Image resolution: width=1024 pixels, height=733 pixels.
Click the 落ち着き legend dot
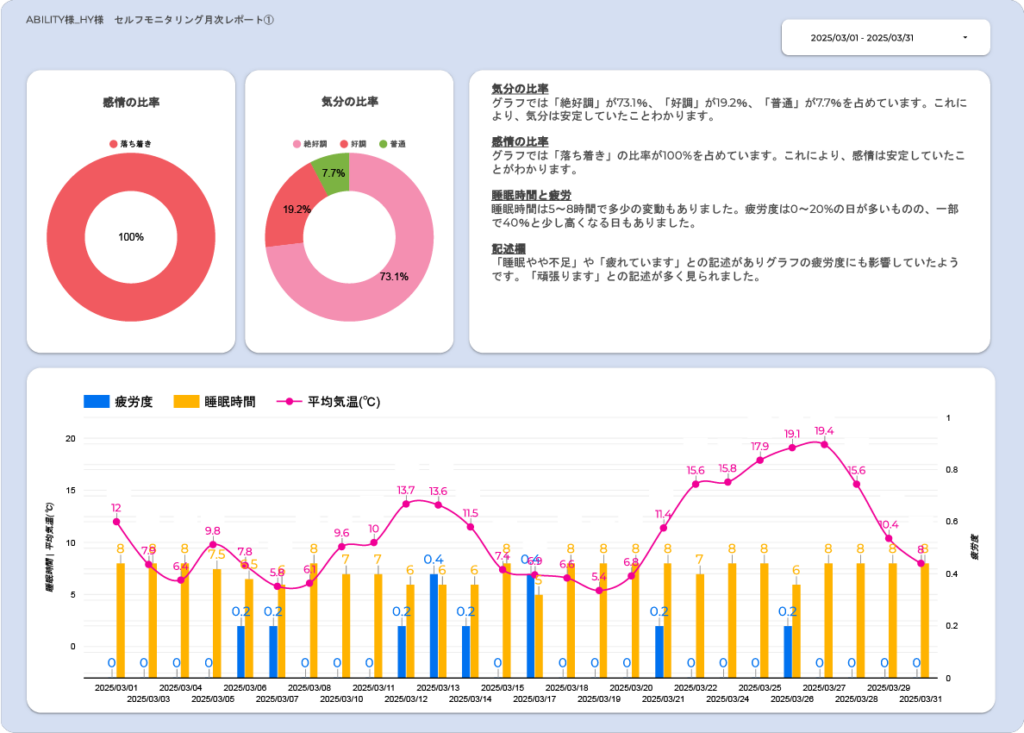coord(113,144)
